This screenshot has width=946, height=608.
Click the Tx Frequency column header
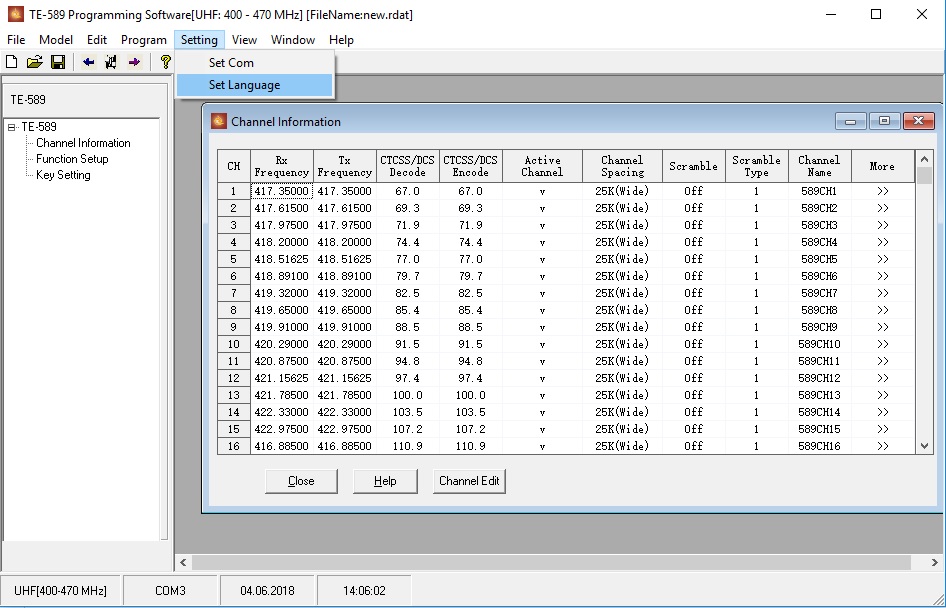pyautogui.click(x=344, y=166)
